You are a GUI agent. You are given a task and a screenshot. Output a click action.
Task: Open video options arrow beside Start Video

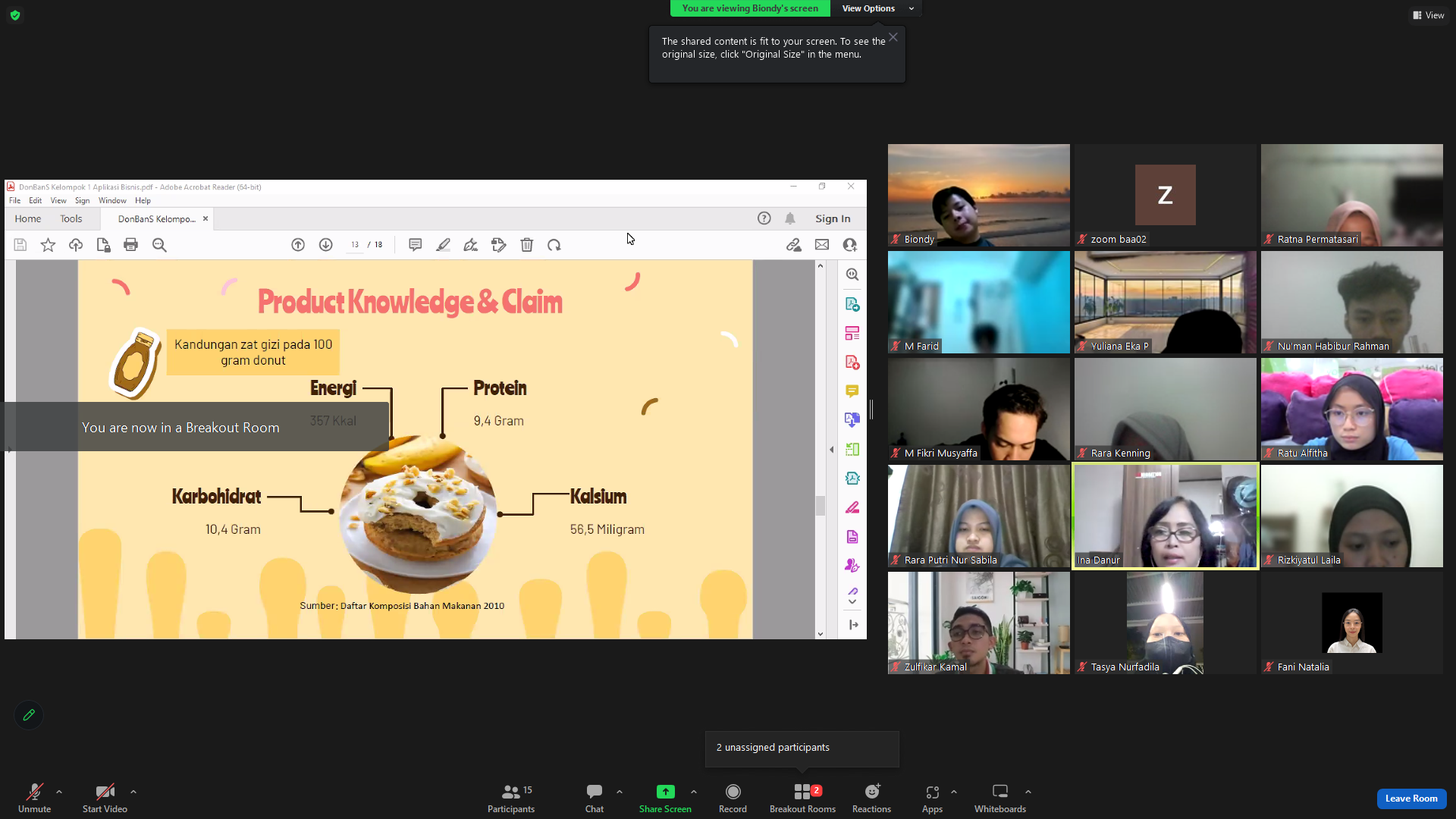point(133,792)
